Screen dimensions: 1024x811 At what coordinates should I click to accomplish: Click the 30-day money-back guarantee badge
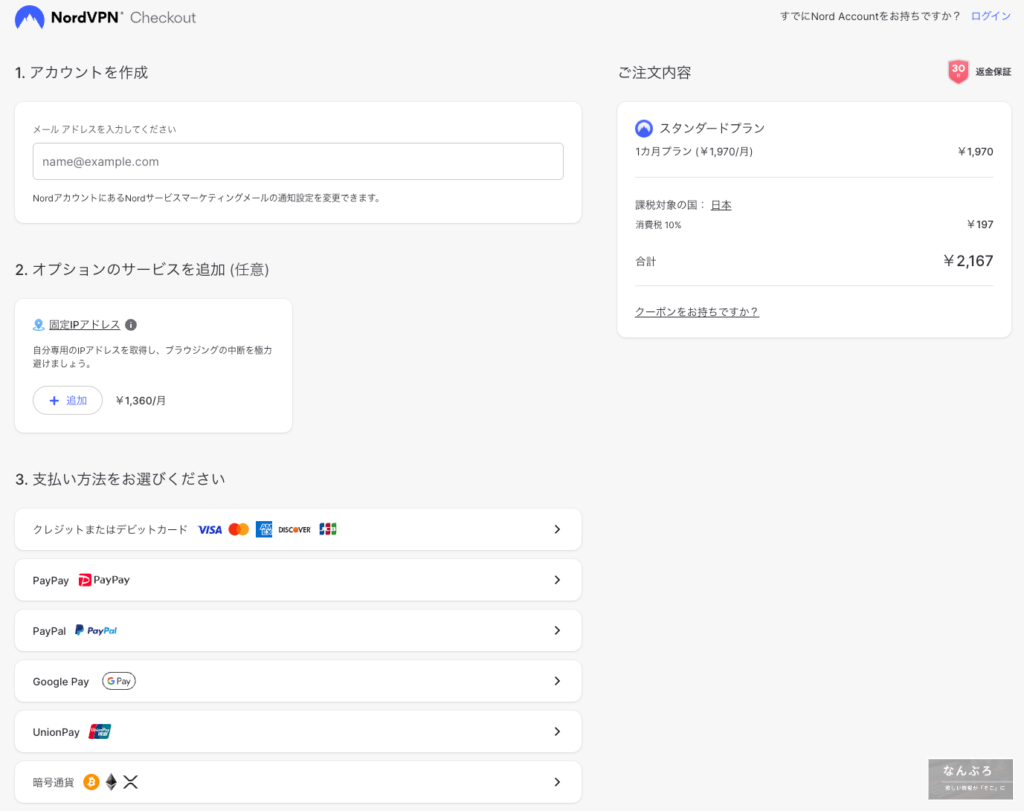[x=958, y=72]
